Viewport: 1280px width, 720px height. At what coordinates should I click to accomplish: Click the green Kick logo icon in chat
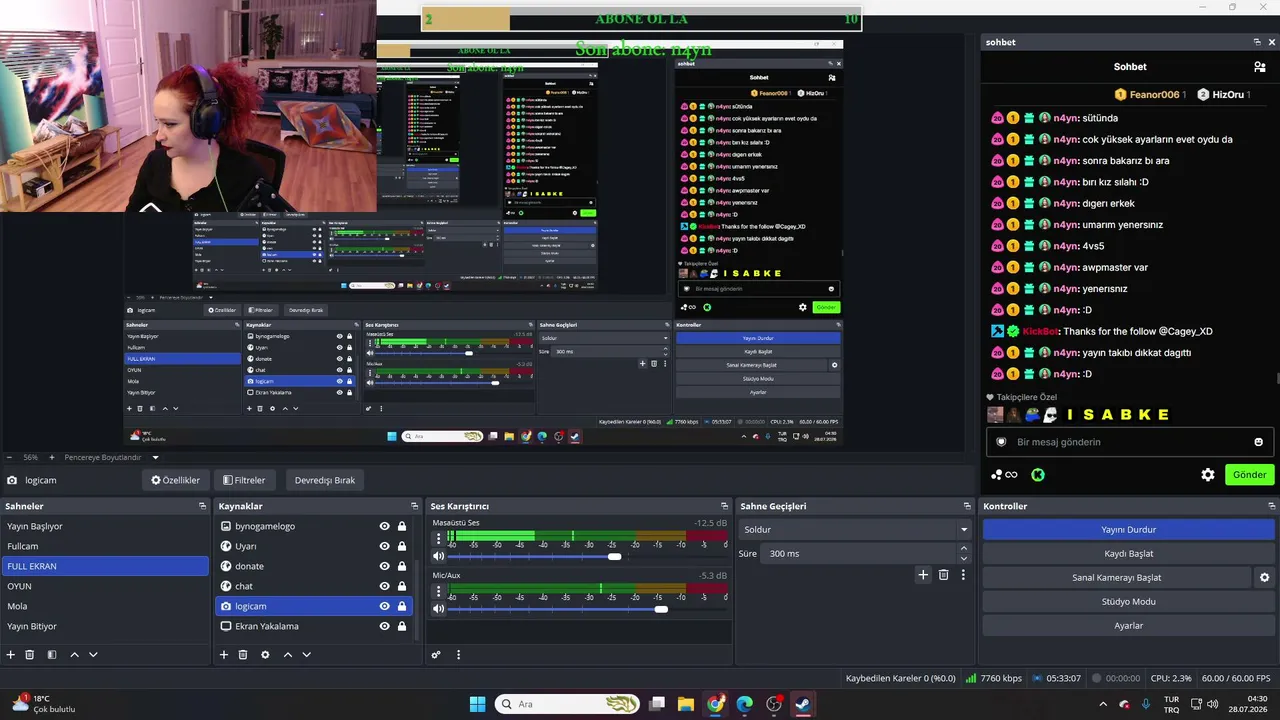(1038, 475)
